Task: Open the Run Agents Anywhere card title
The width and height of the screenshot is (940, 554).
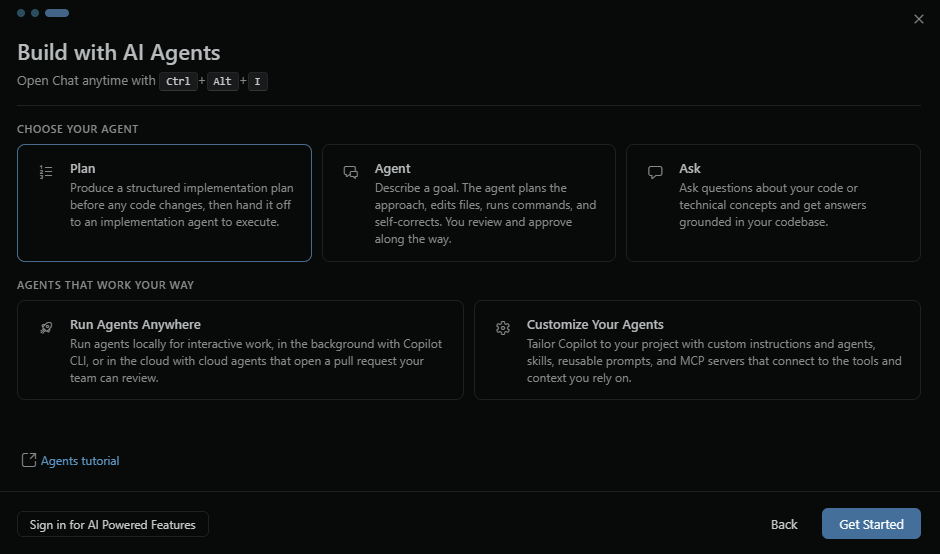Action: 135,325
